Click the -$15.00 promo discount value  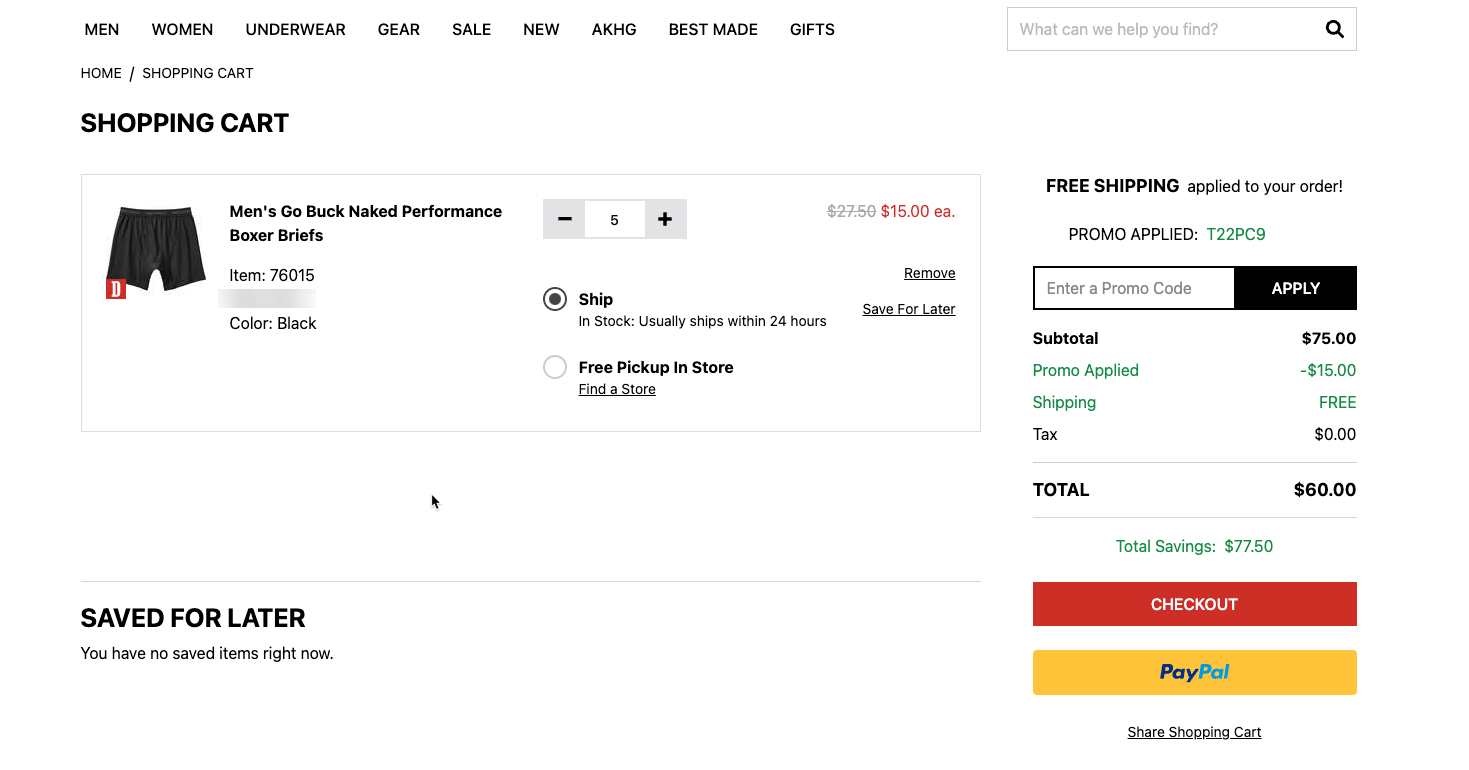coord(1328,370)
